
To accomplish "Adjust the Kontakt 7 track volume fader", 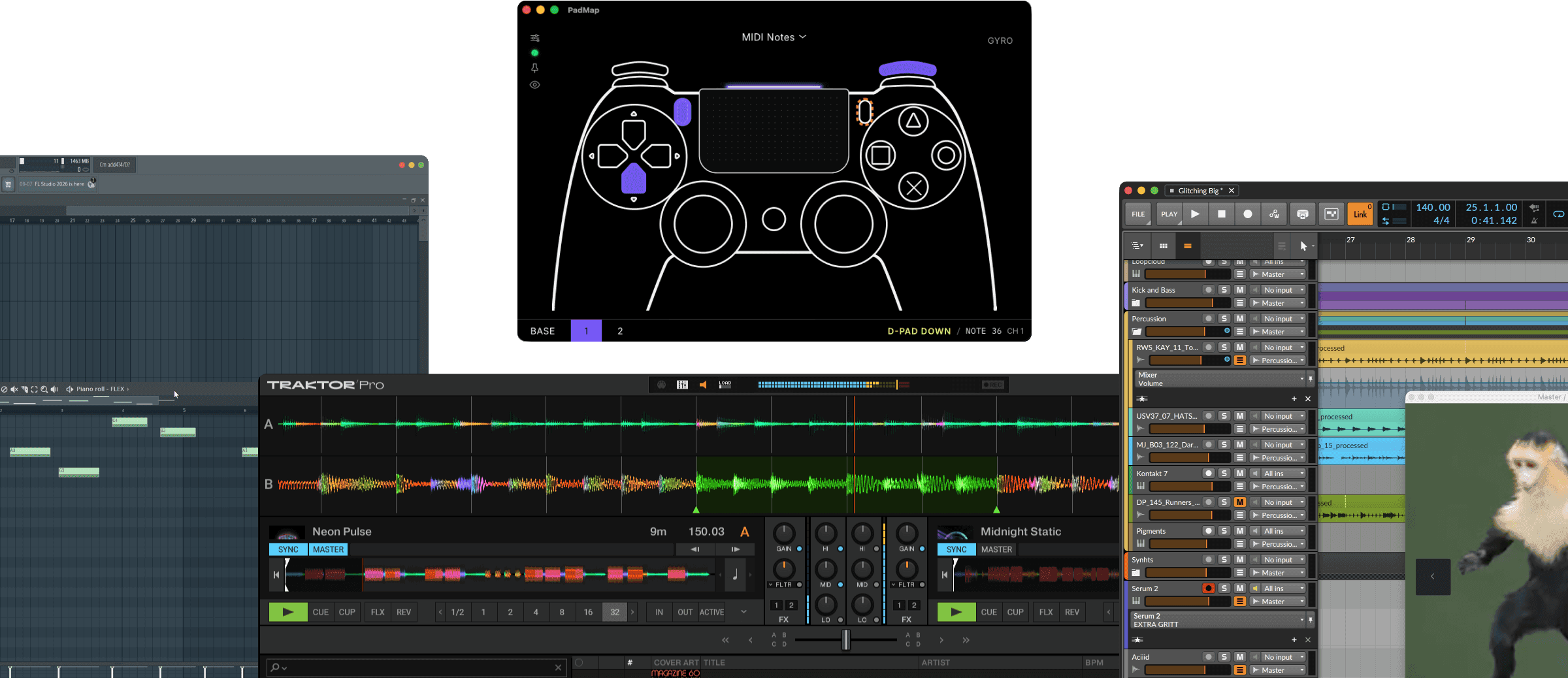I will (x=1189, y=487).
